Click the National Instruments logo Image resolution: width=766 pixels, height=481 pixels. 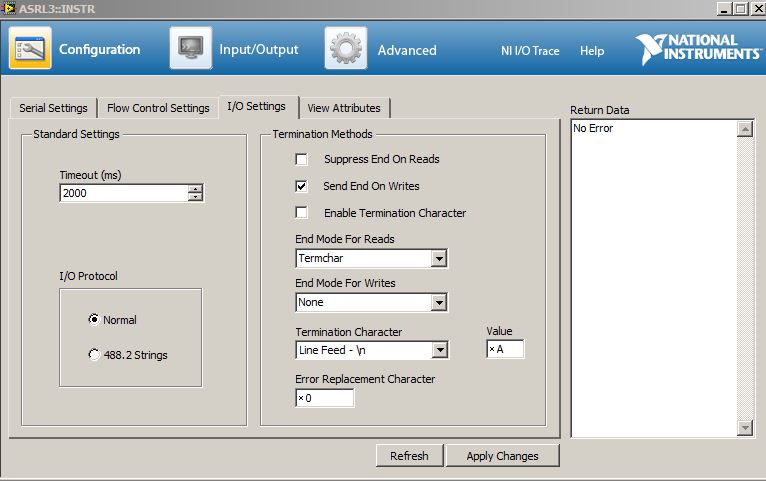click(698, 49)
